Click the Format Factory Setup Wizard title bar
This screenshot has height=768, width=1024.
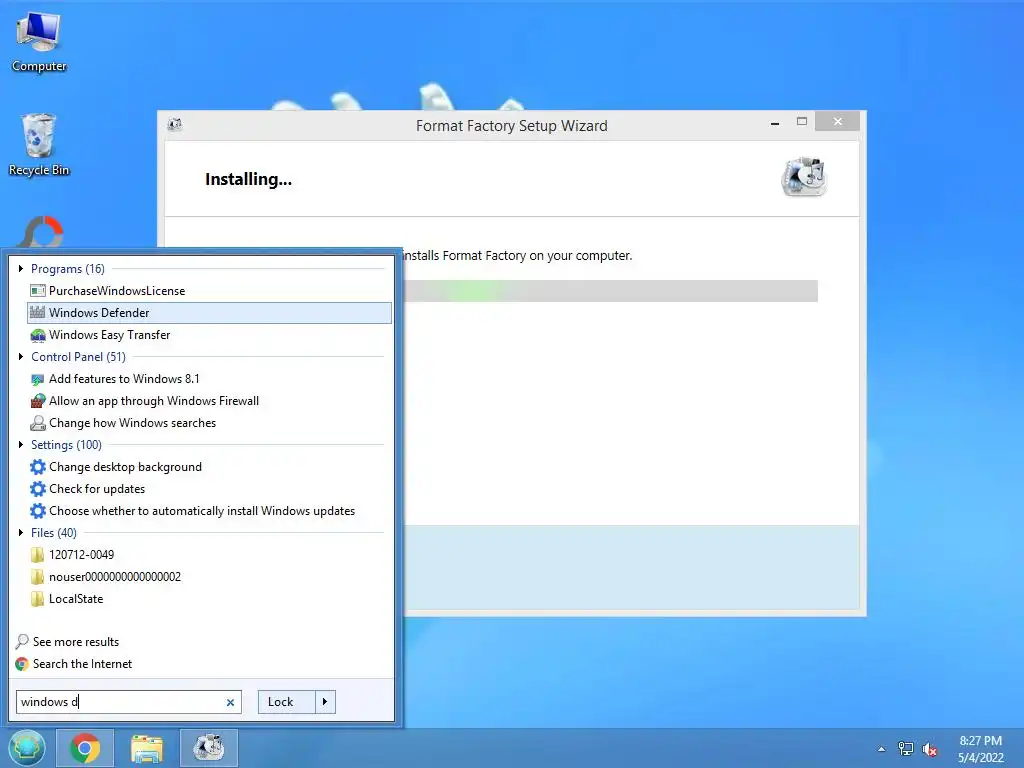tap(511, 125)
